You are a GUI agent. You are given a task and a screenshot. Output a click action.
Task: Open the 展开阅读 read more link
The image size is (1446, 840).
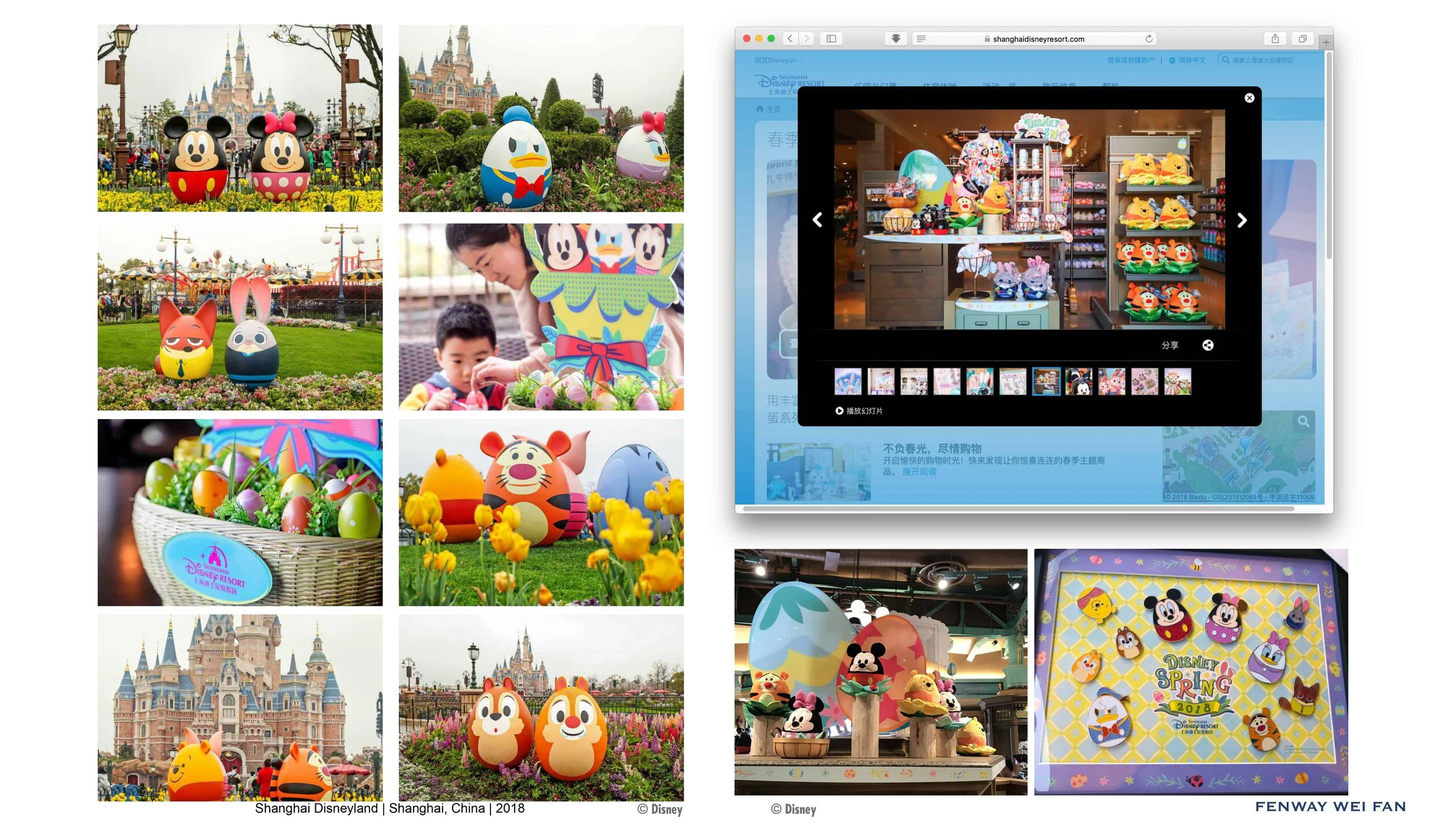coord(919,472)
